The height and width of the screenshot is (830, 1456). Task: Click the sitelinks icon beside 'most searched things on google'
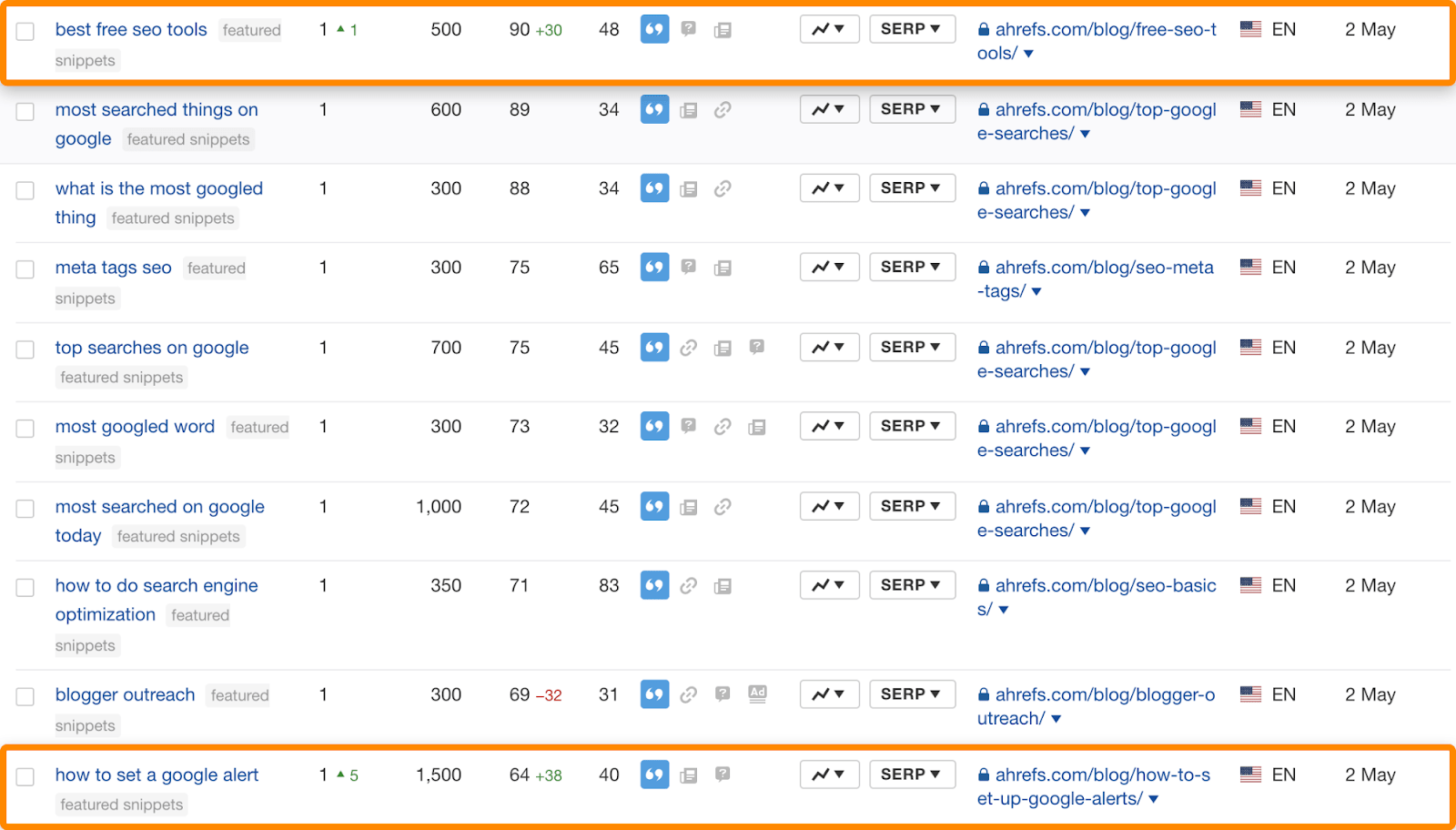[689, 109]
